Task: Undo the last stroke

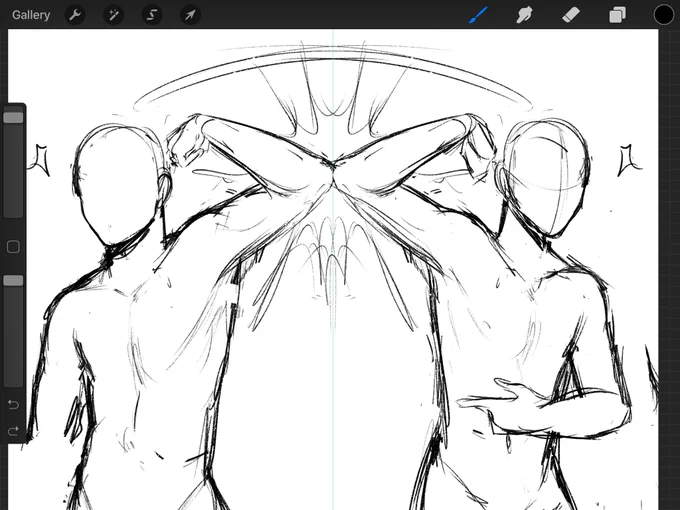Action: pyautogui.click(x=13, y=404)
